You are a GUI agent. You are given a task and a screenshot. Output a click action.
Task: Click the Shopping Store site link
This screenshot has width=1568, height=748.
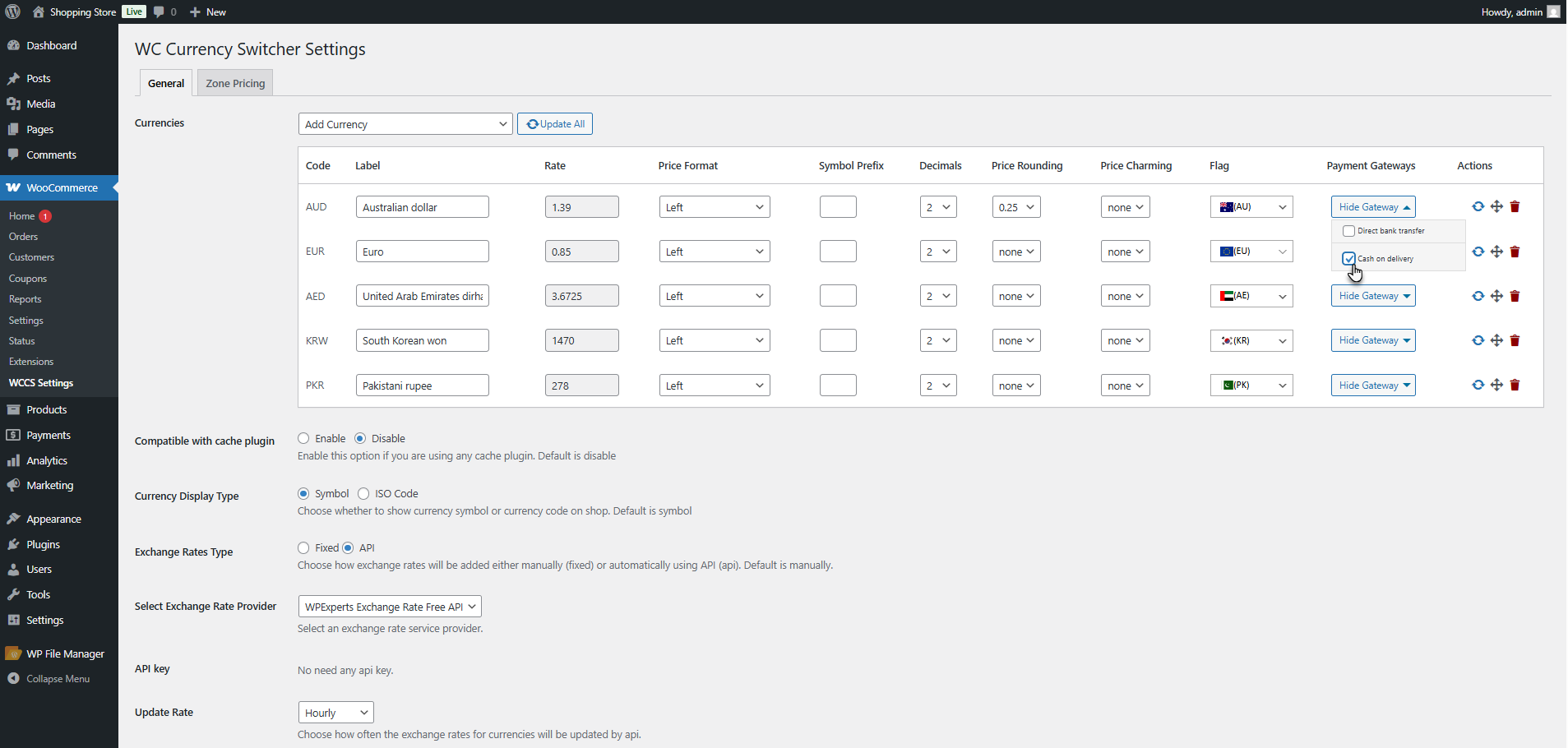coord(75,12)
